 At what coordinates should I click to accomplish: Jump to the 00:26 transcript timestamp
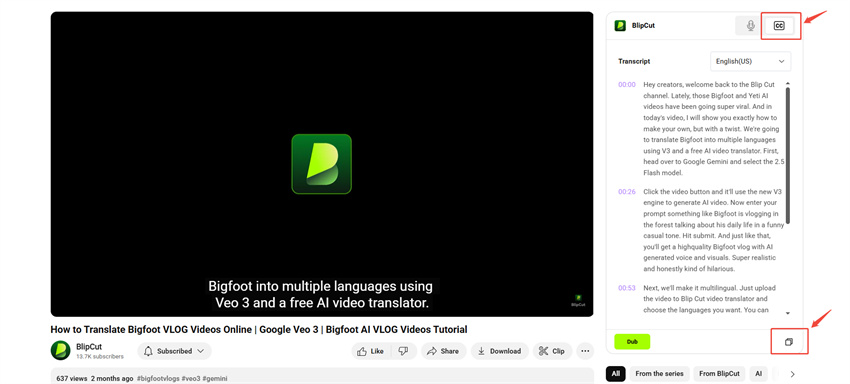tap(627, 192)
